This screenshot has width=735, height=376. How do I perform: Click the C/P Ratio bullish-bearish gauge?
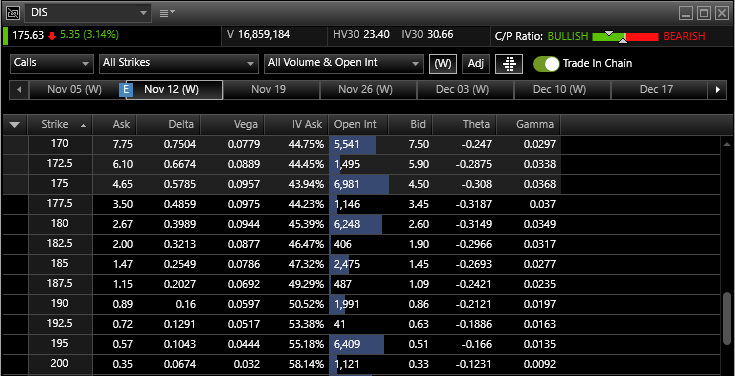625,37
